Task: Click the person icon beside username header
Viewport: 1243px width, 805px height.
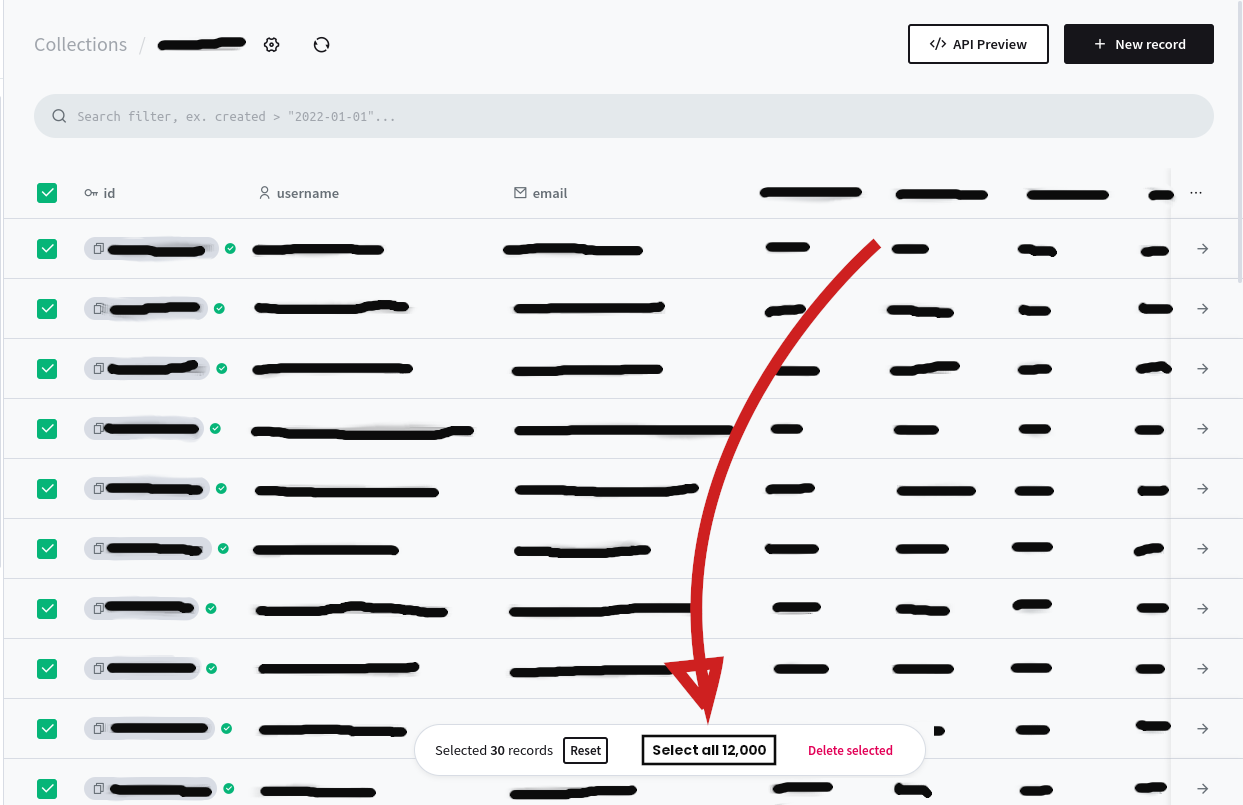Action: 264,193
